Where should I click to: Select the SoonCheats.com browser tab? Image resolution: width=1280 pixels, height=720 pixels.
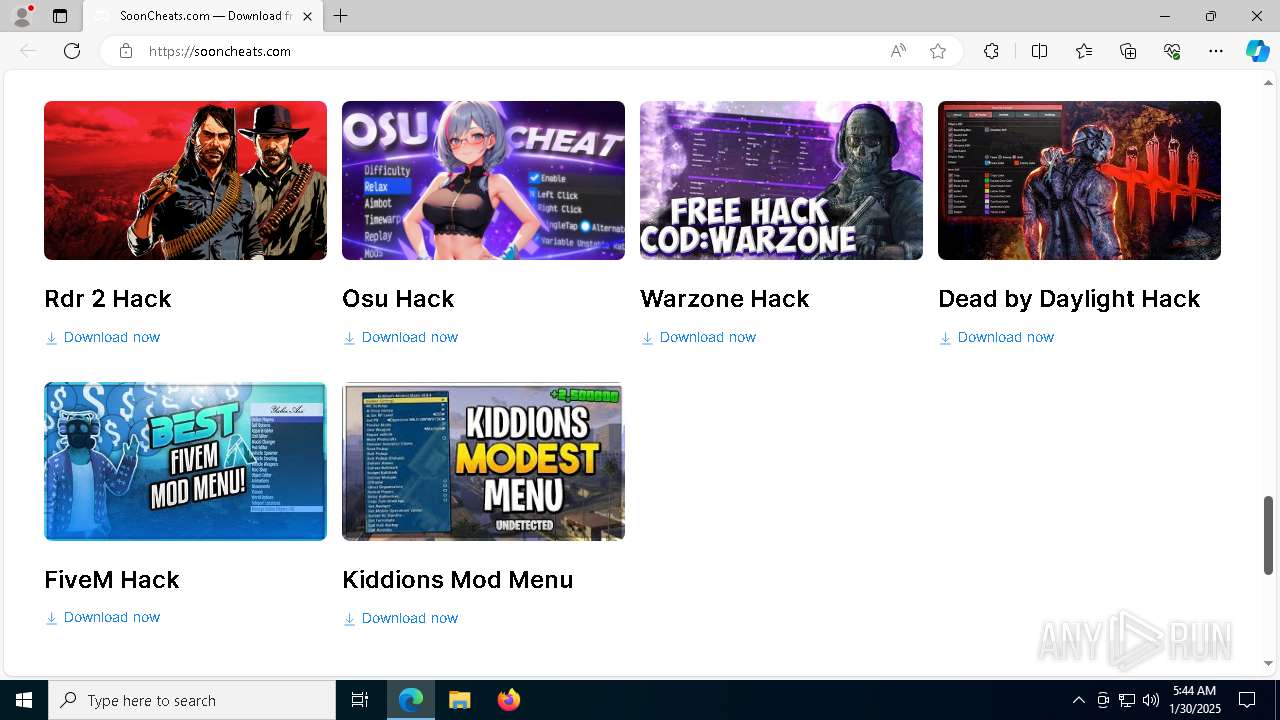click(x=203, y=16)
